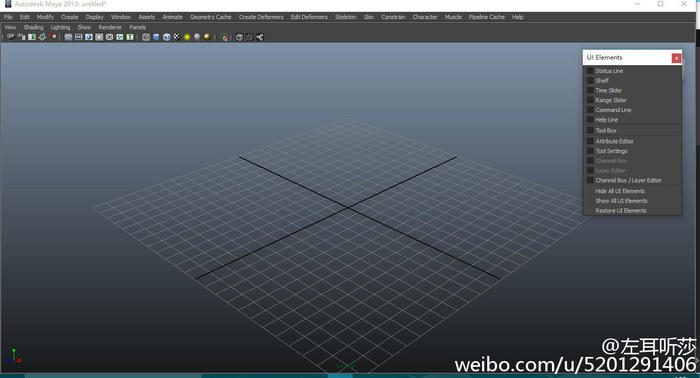Toggle the Safe Title icon
The width and height of the screenshot is (700, 378).
(x=130, y=37)
